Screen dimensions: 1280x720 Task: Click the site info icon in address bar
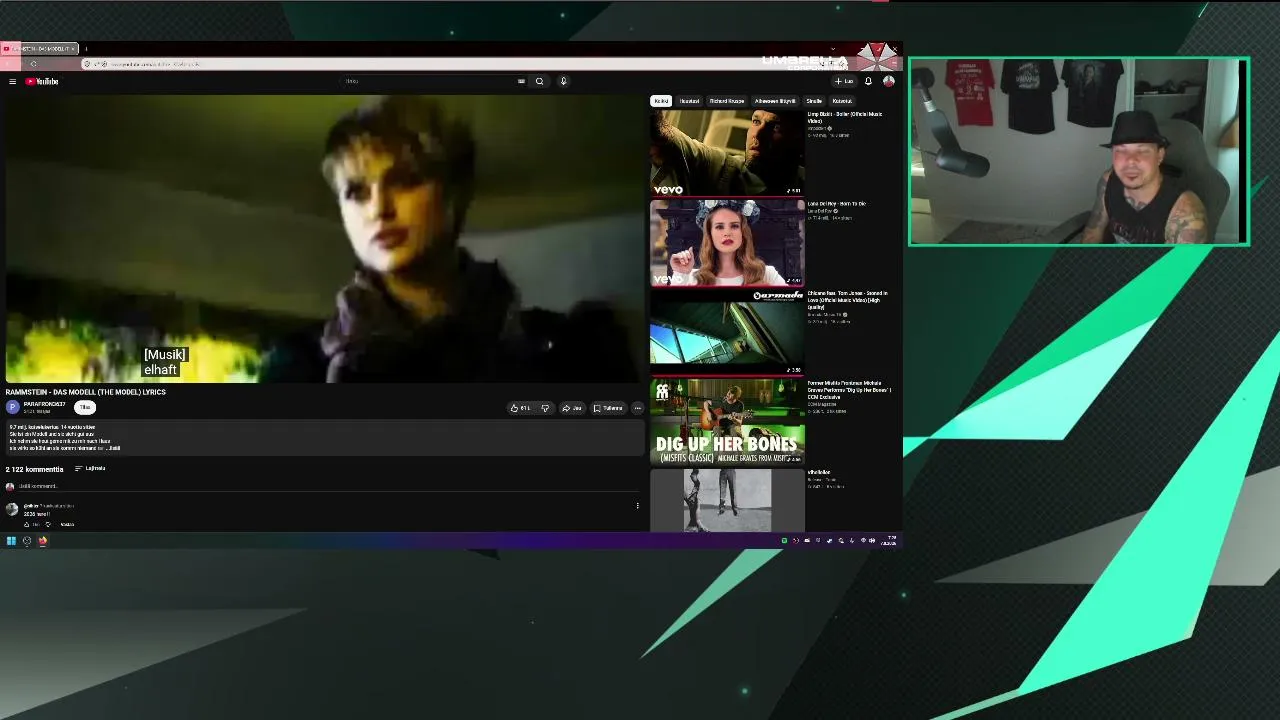(88, 64)
